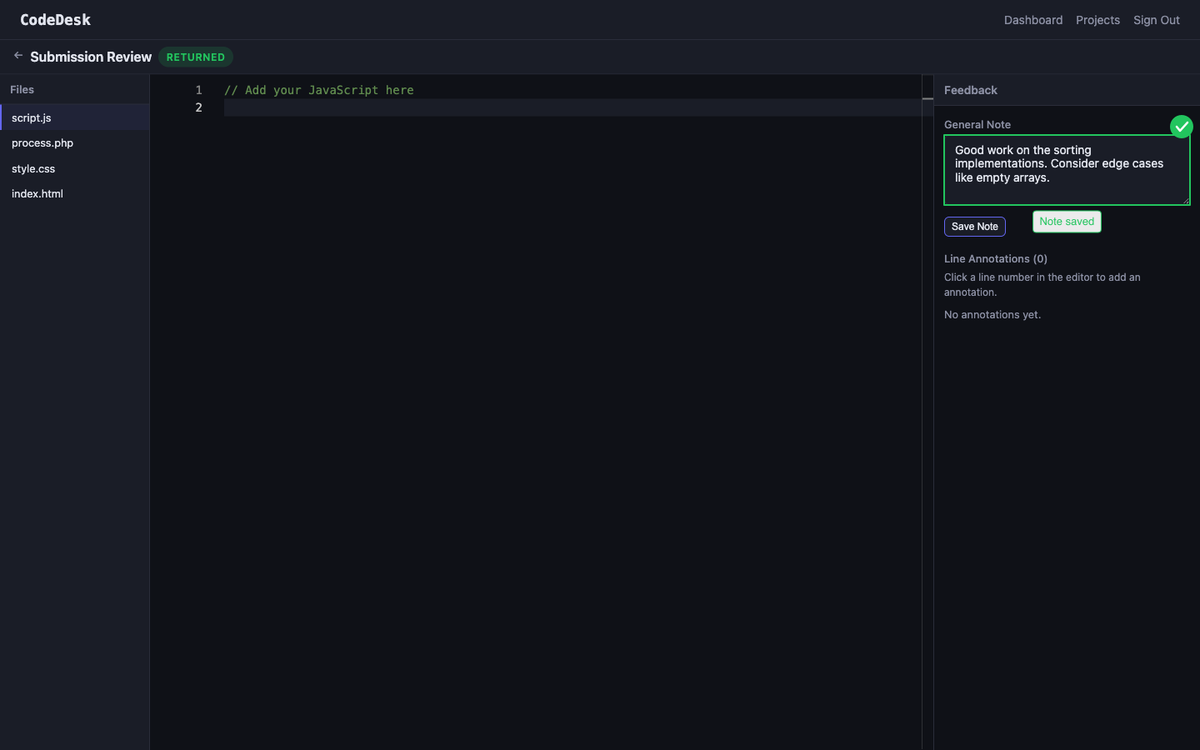Sign out of CodeDesk

click(x=1156, y=20)
